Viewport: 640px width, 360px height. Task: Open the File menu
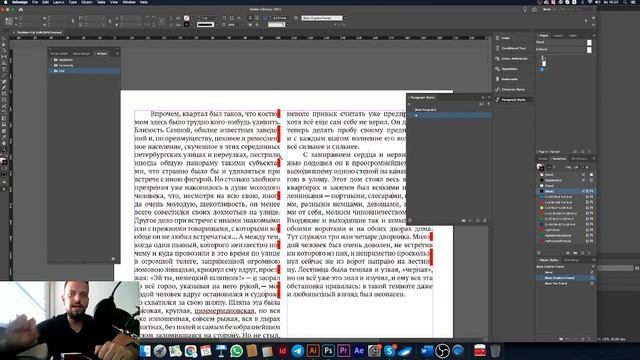tap(35, 2)
